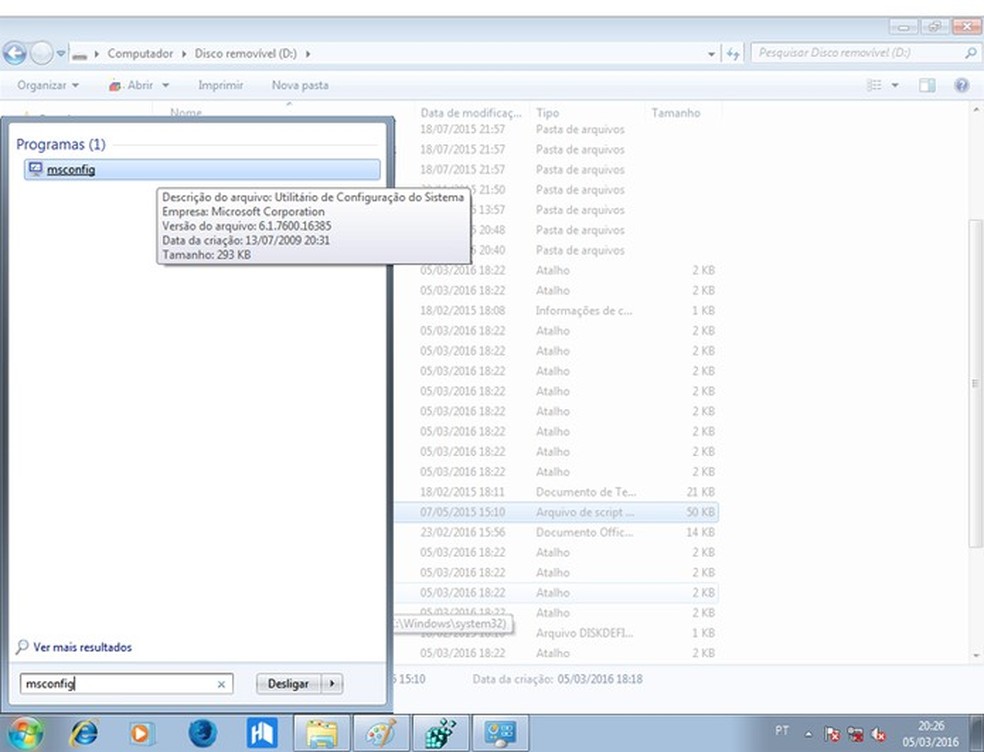Click the search magnifier icon in Explorer
Image resolution: width=984 pixels, height=752 pixels.
[x=970, y=53]
